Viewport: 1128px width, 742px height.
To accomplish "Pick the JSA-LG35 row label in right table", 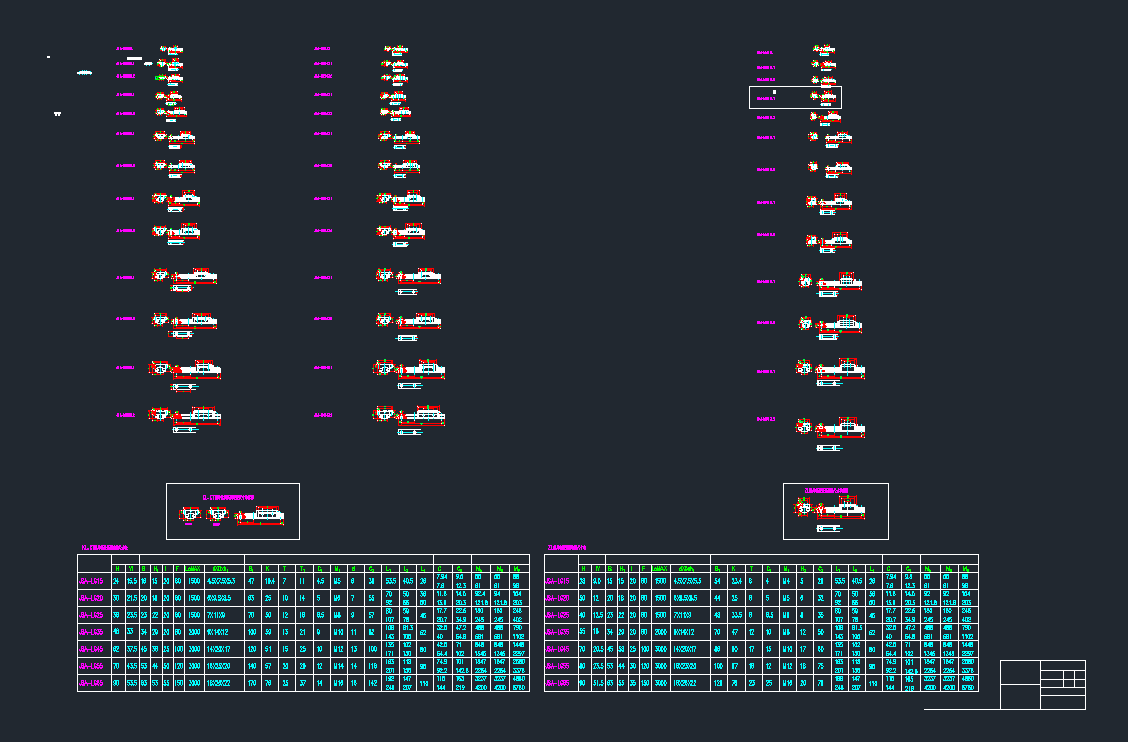I will click(560, 632).
